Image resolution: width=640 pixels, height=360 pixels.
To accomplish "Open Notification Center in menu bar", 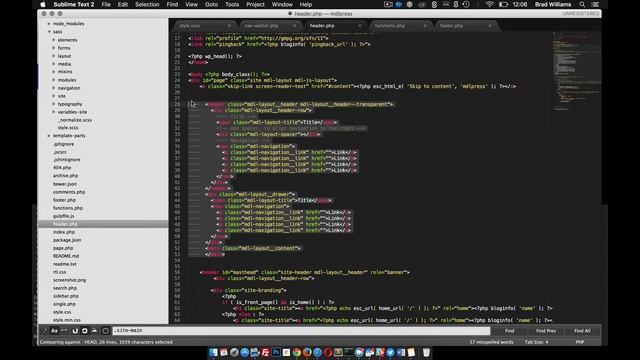I will [x=596, y=4].
